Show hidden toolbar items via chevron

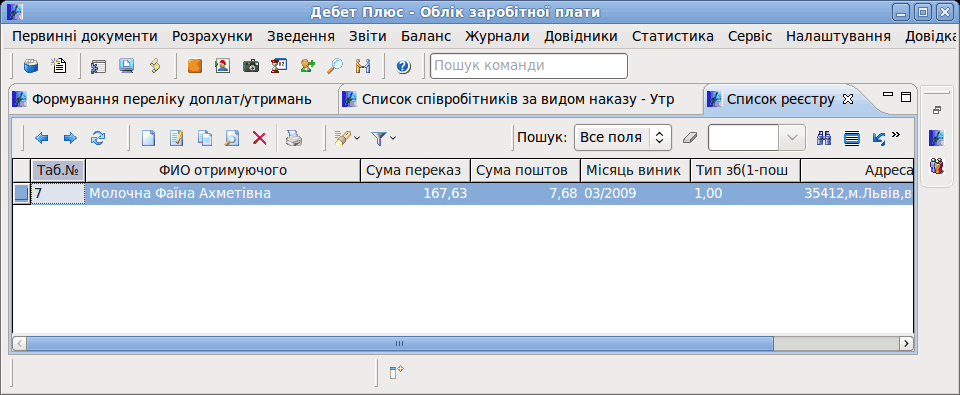[x=896, y=134]
